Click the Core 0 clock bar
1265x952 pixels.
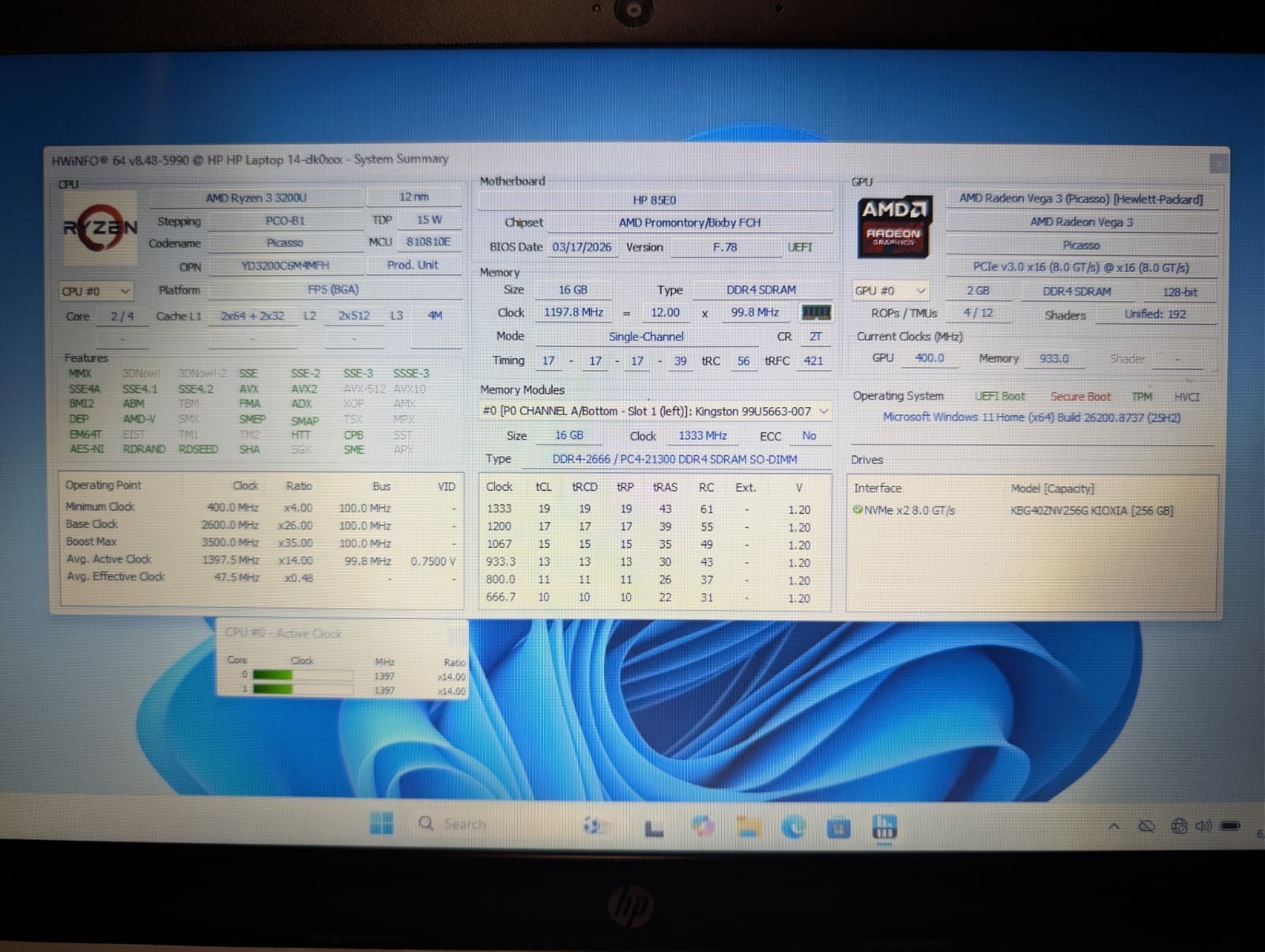click(303, 675)
